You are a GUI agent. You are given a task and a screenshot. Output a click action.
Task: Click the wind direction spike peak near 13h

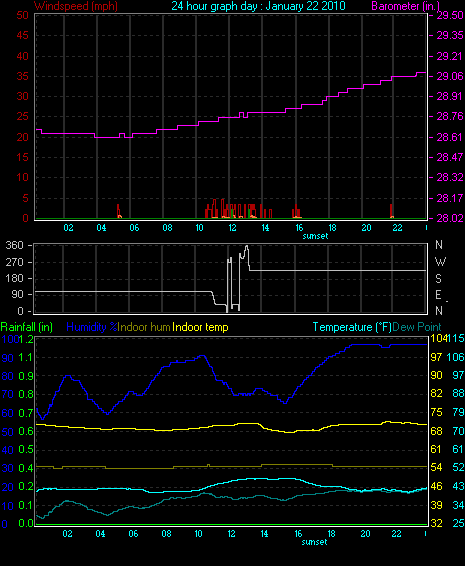tap(247, 246)
